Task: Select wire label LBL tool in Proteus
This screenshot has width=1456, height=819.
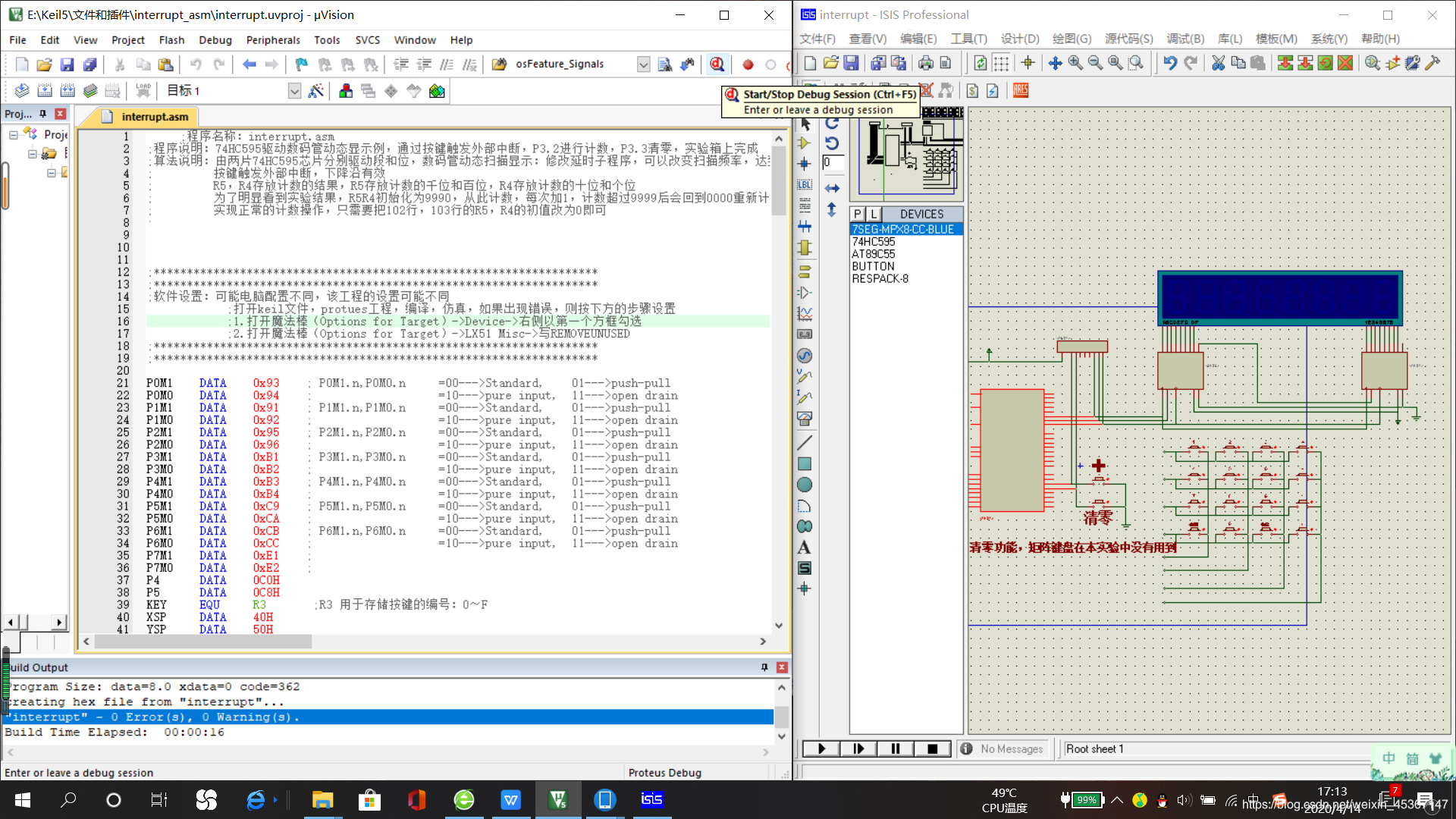Action: (x=805, y=184)
